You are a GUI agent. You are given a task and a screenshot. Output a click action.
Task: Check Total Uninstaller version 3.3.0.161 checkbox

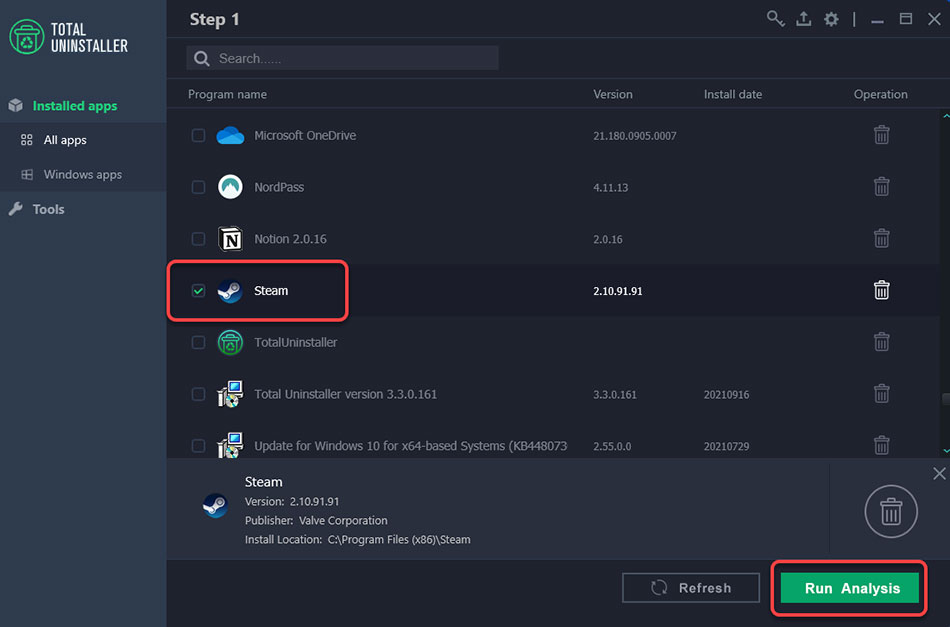pyautogui.click(x=198, y=394)
